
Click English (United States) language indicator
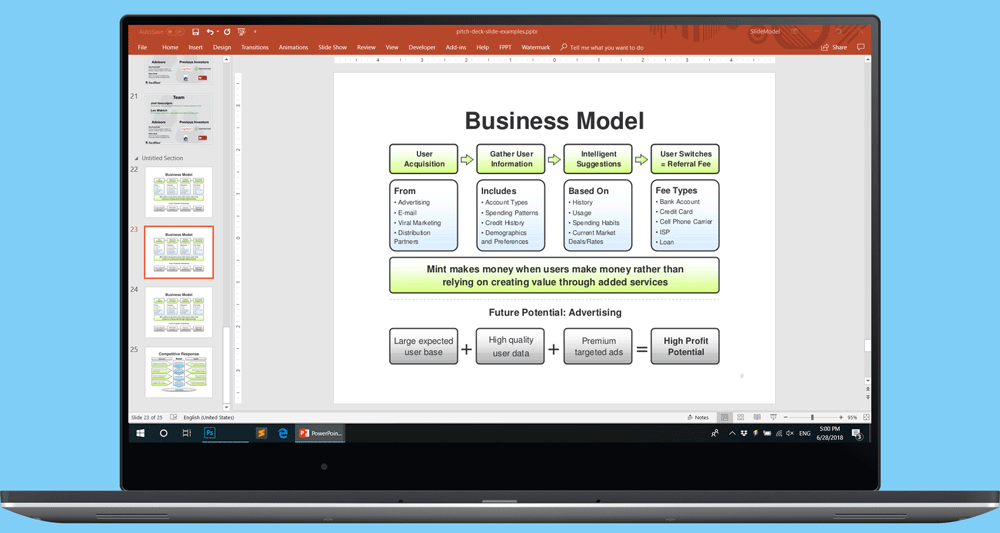click(209, 418)
